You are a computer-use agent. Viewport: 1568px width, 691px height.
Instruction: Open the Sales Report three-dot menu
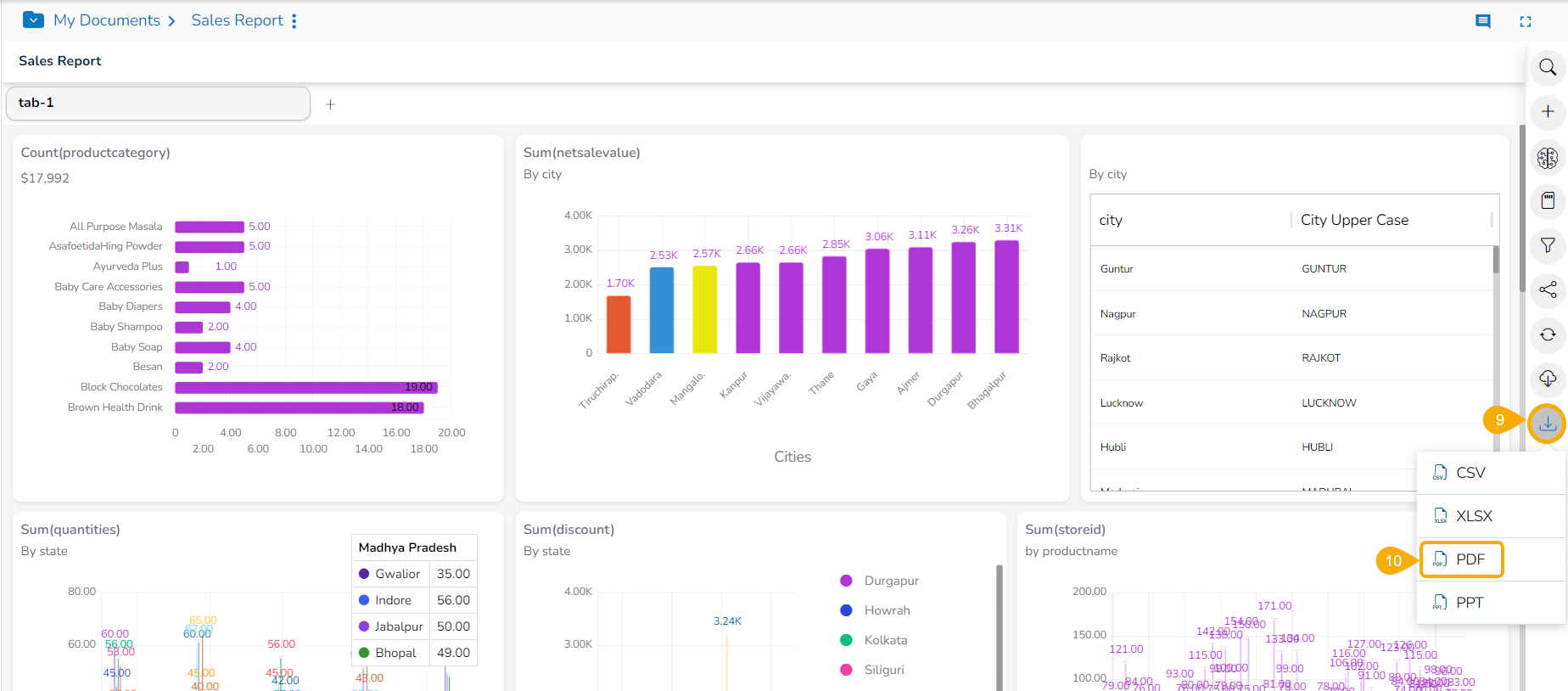tap(294, 20)
